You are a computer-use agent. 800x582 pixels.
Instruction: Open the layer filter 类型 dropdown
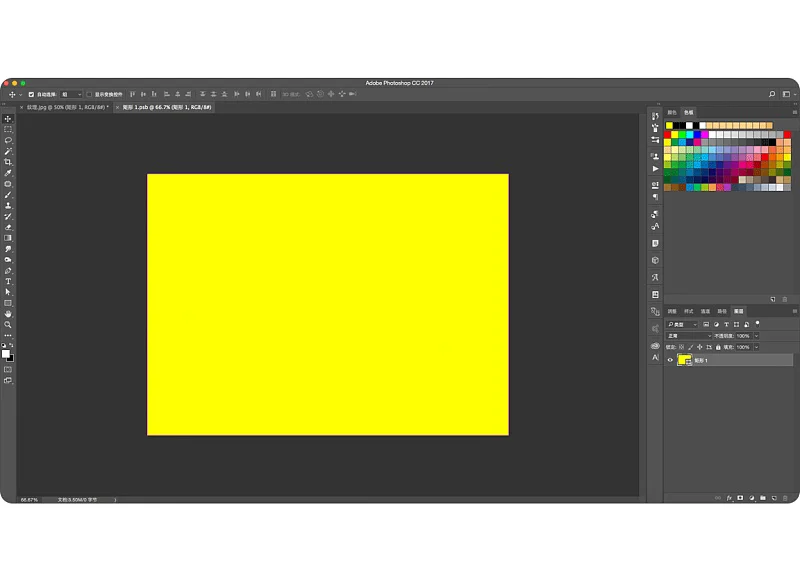click(682, 324)
